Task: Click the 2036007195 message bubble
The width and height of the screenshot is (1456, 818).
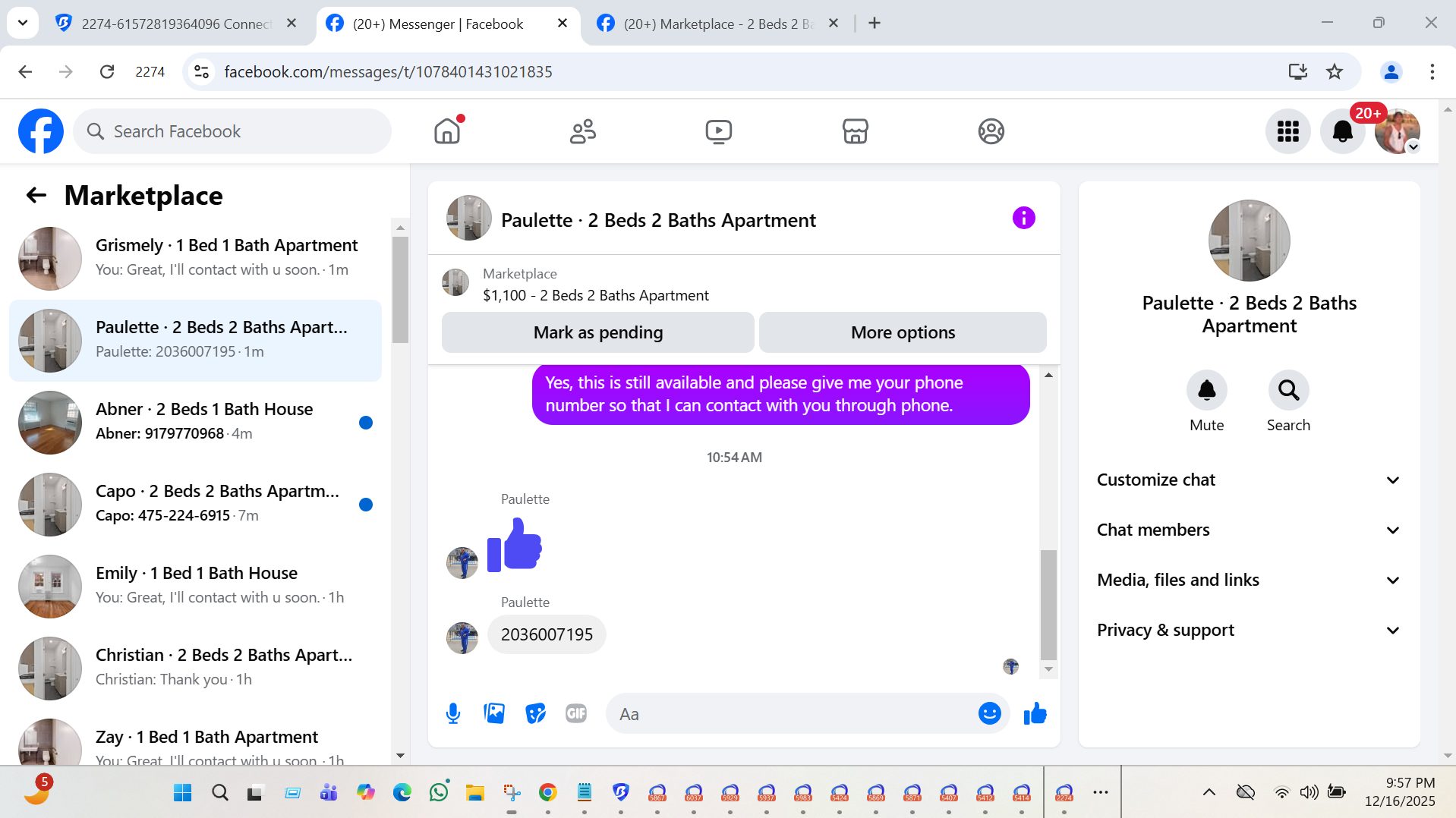Action: [547, 634]
